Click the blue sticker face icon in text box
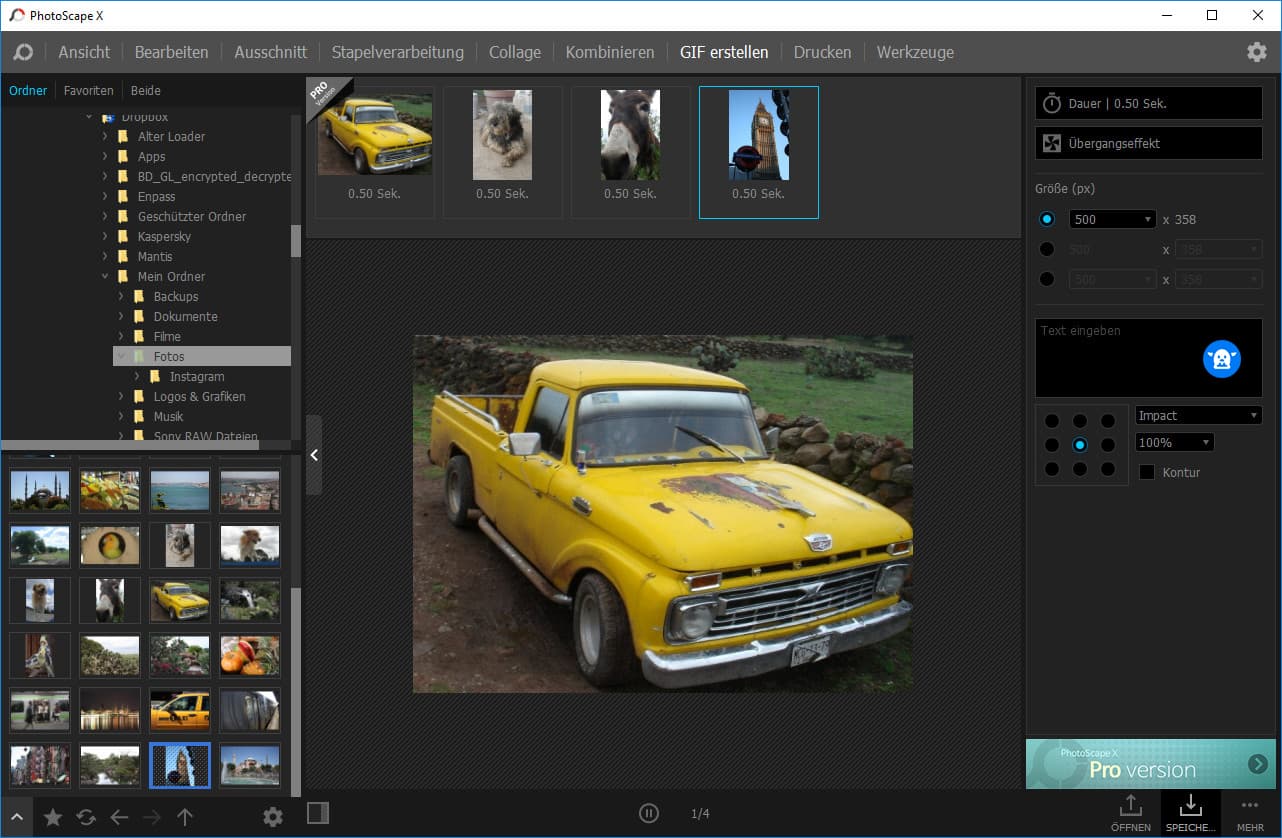1282x838 pixels. pyautogui.click(x=1221, y=359)
